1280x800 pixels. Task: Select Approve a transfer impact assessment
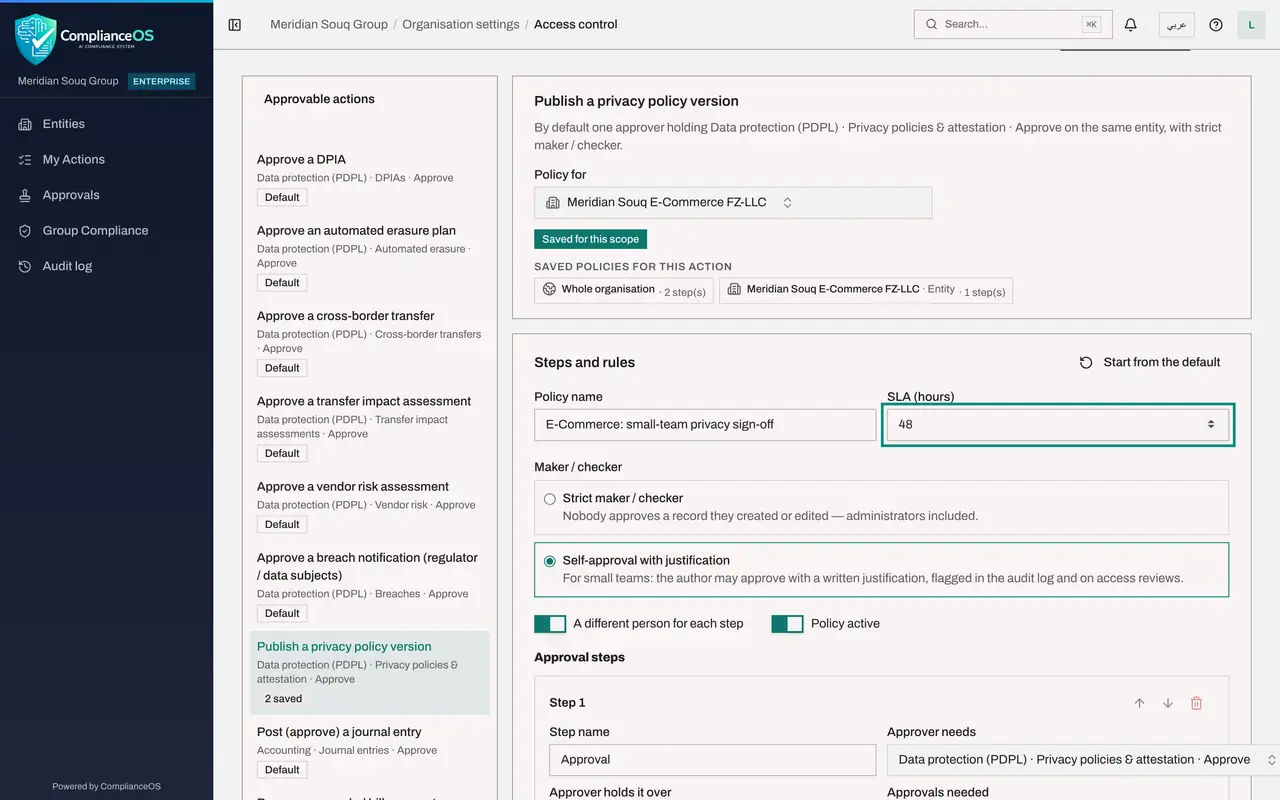(369, 428)
